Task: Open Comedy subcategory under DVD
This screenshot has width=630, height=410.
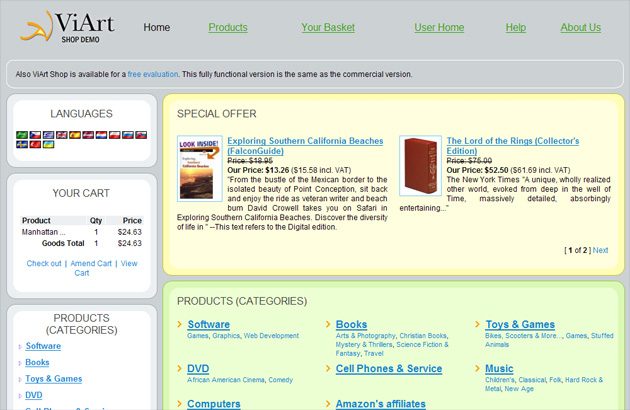Action: [x=280, y=380]
